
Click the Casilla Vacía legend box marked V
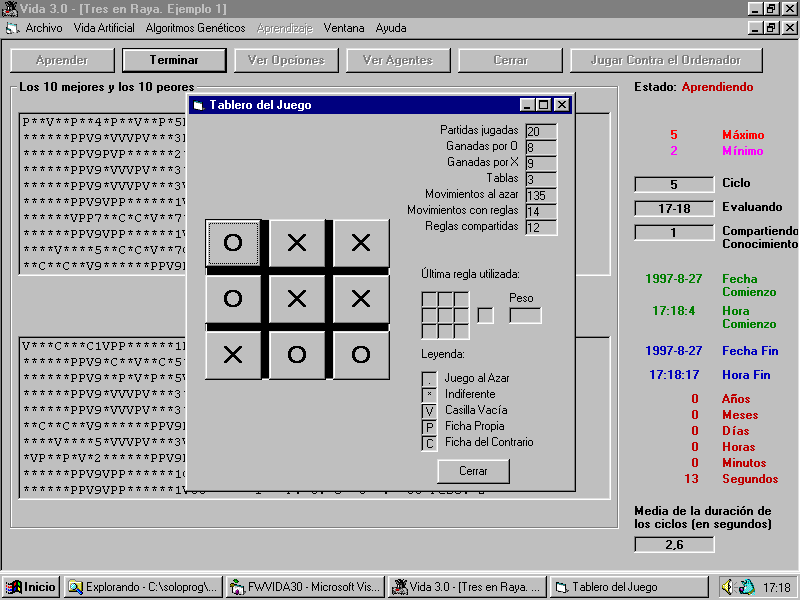point(429,411)
